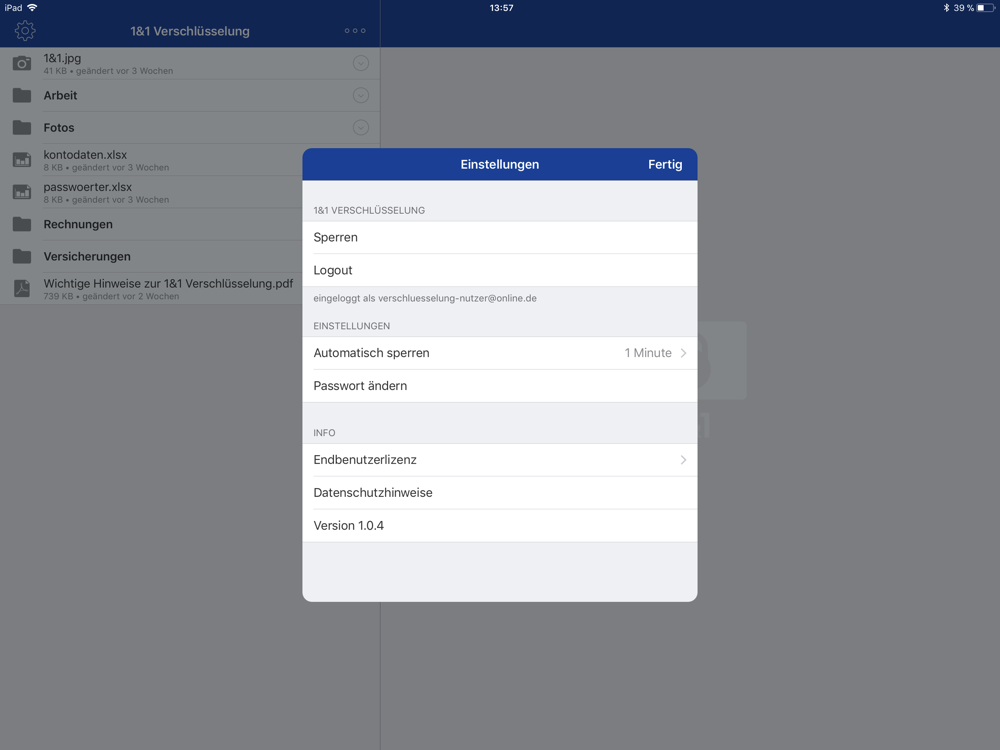Click the 39 % battery percentage
1000x750 pixels.
point(964,8)
